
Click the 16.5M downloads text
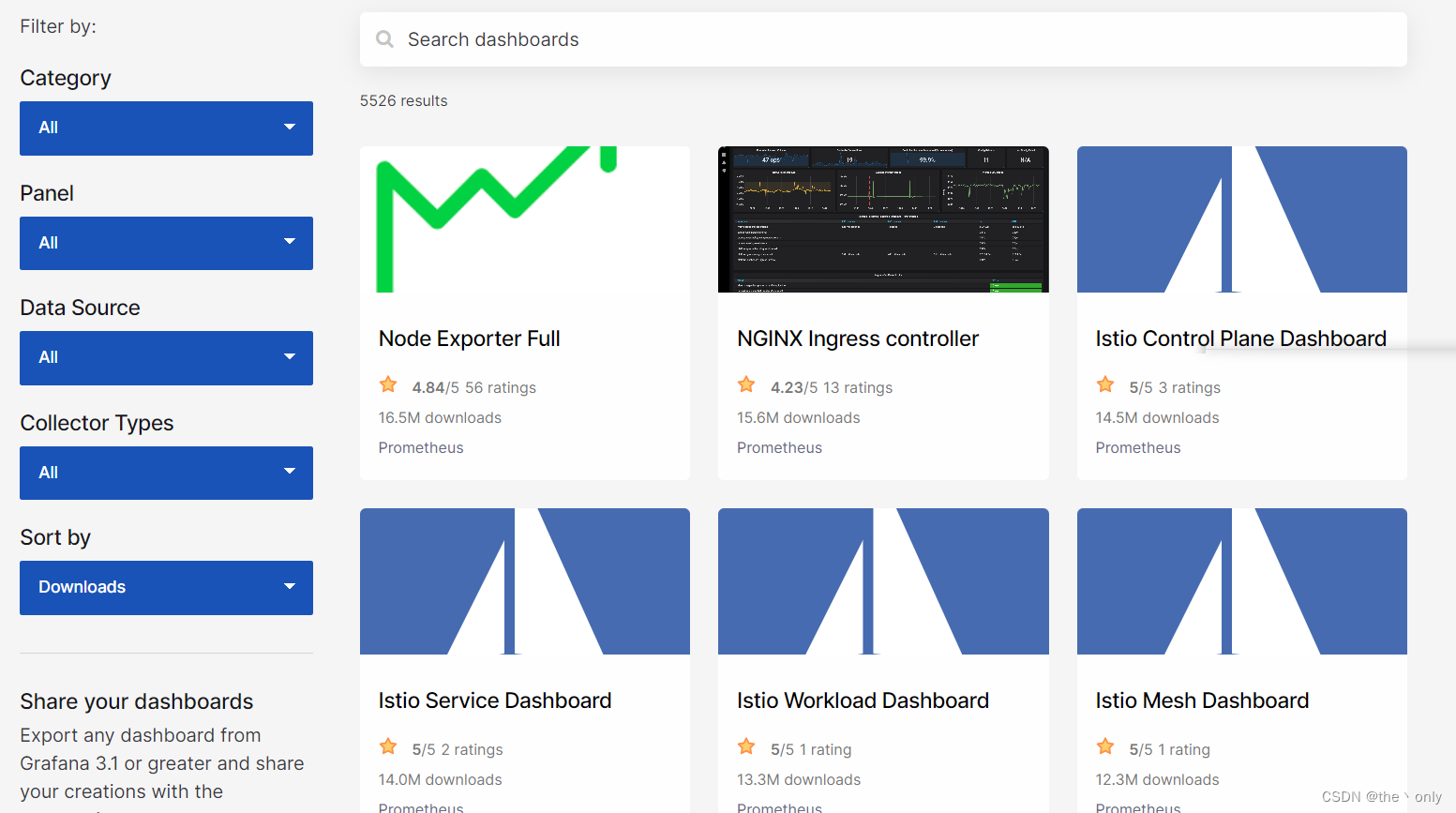pos(440,417)
